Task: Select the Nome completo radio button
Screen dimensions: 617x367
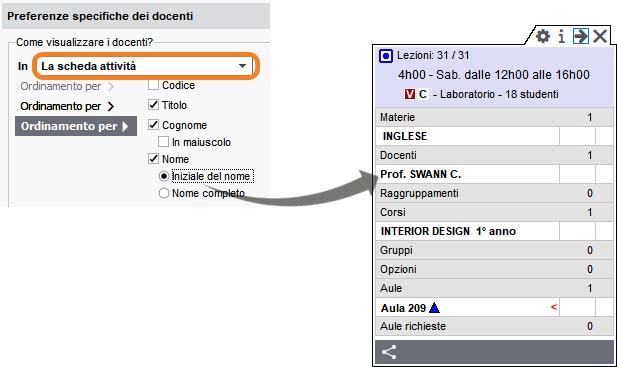Action: click(x=164, y=193)
